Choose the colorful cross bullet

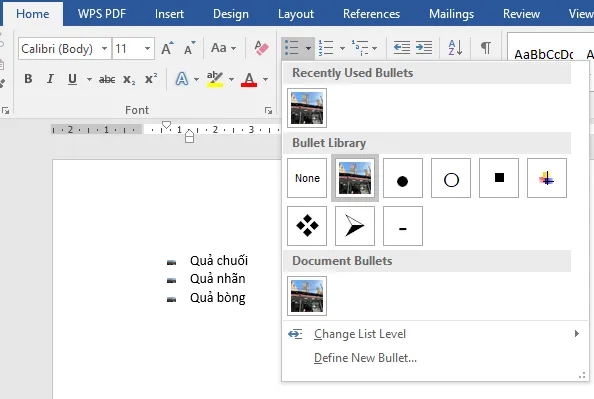tap(547, 178)
